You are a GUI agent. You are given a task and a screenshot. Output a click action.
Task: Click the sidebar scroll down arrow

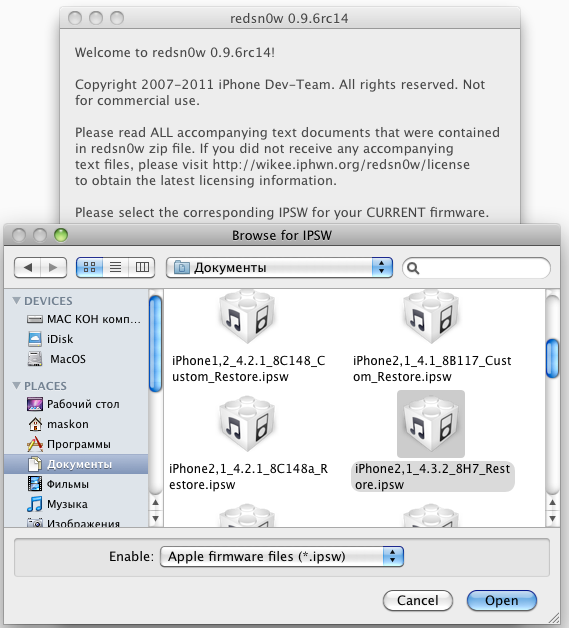pos(155,518)
